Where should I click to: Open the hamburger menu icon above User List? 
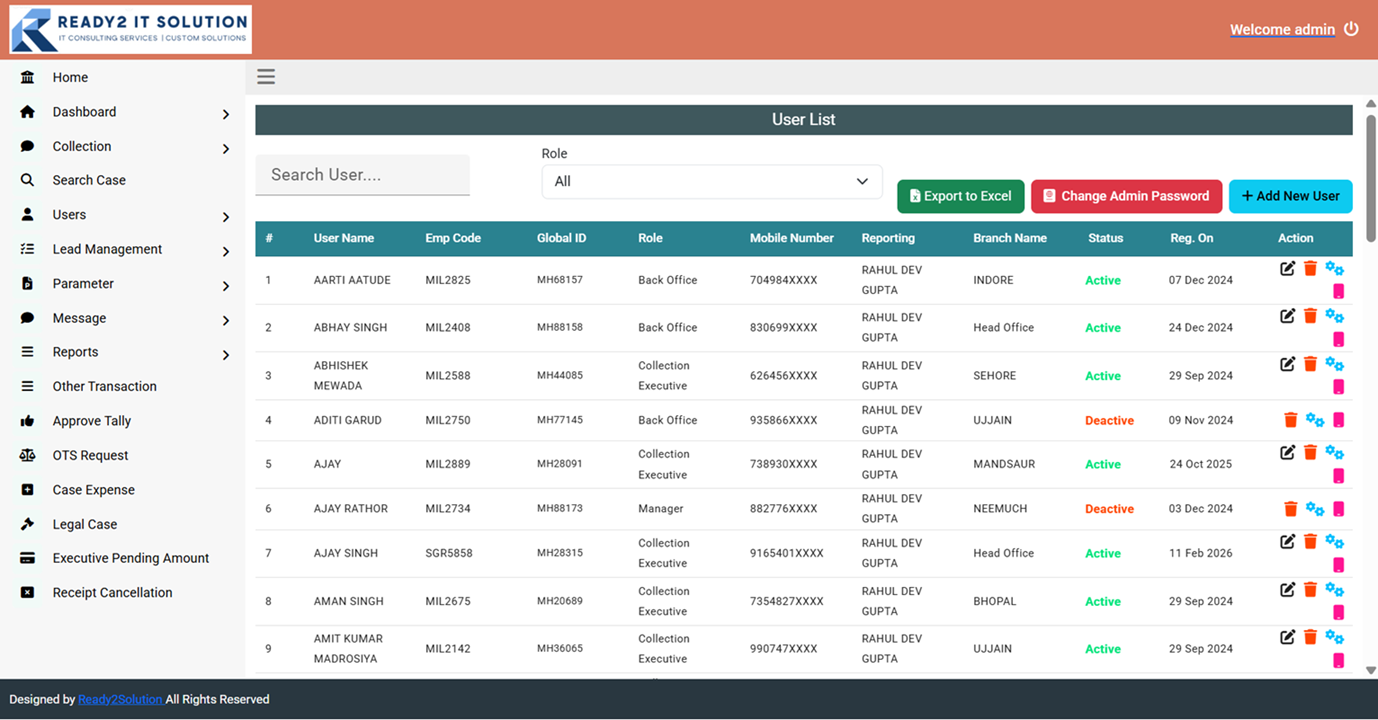265,76
